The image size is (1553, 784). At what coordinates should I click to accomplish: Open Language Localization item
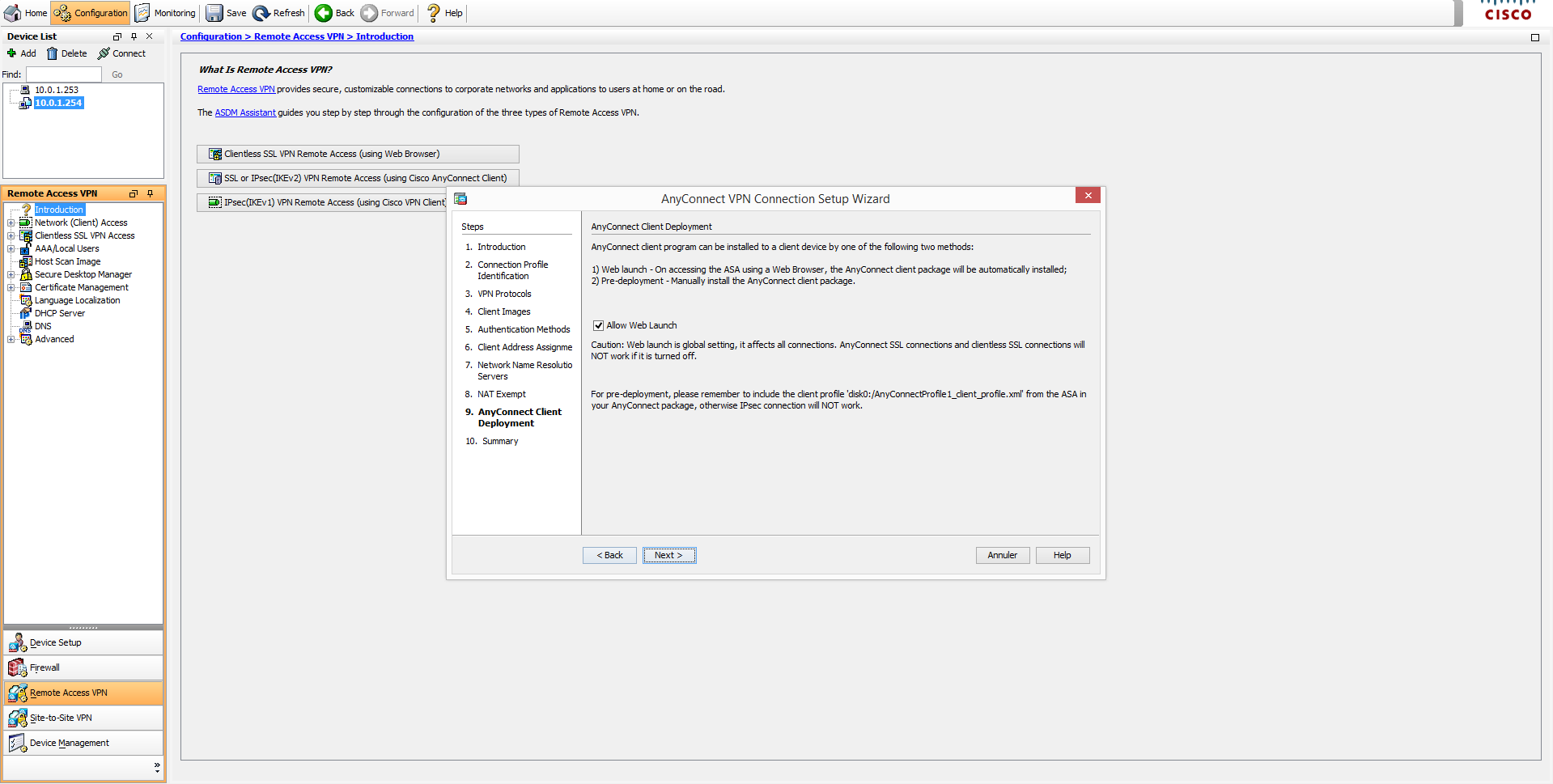click(77, 300)
